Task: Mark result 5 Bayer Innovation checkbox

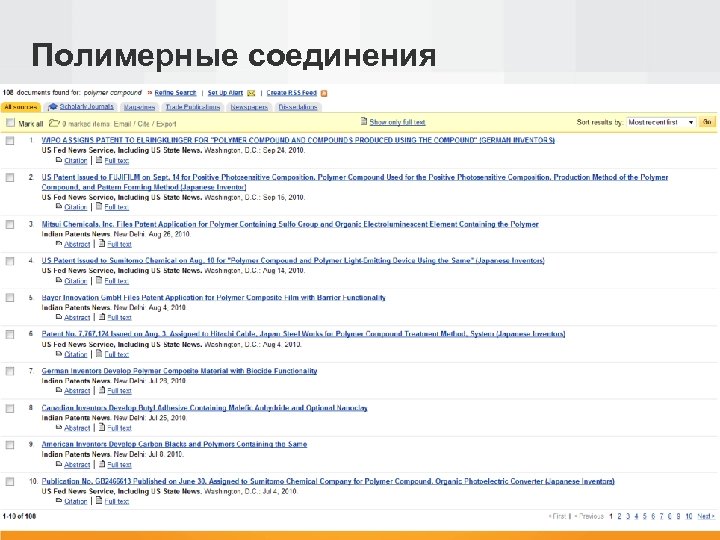Action: point(10,298)
